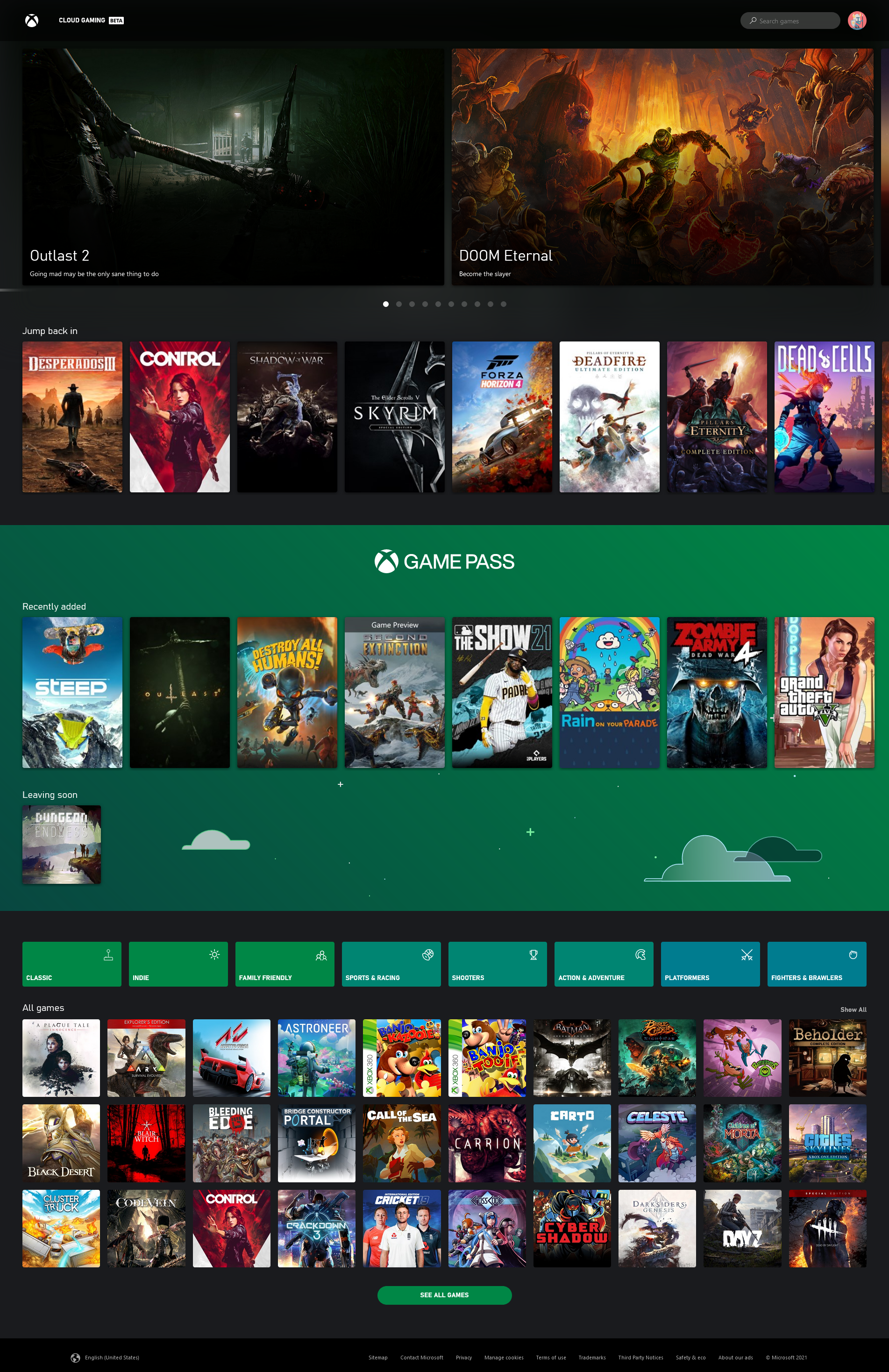Open Destroy All Humans tile
Viewport: 889px width, 1372px height.
[287, 692]
